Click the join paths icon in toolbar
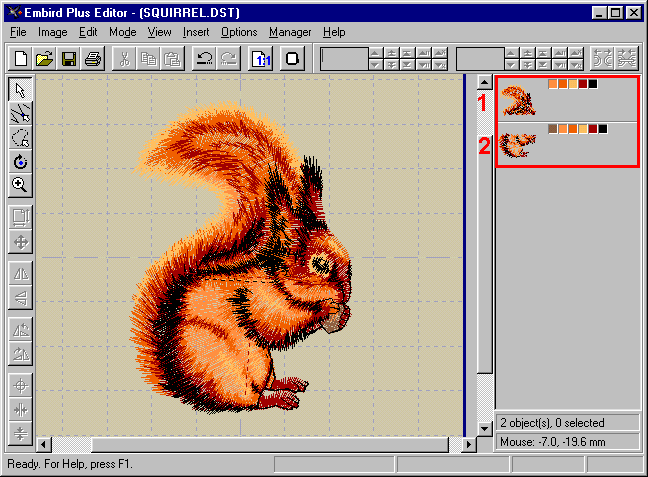Image resolution: width=648 pixels, height=477 pixels. coord(627,59)
